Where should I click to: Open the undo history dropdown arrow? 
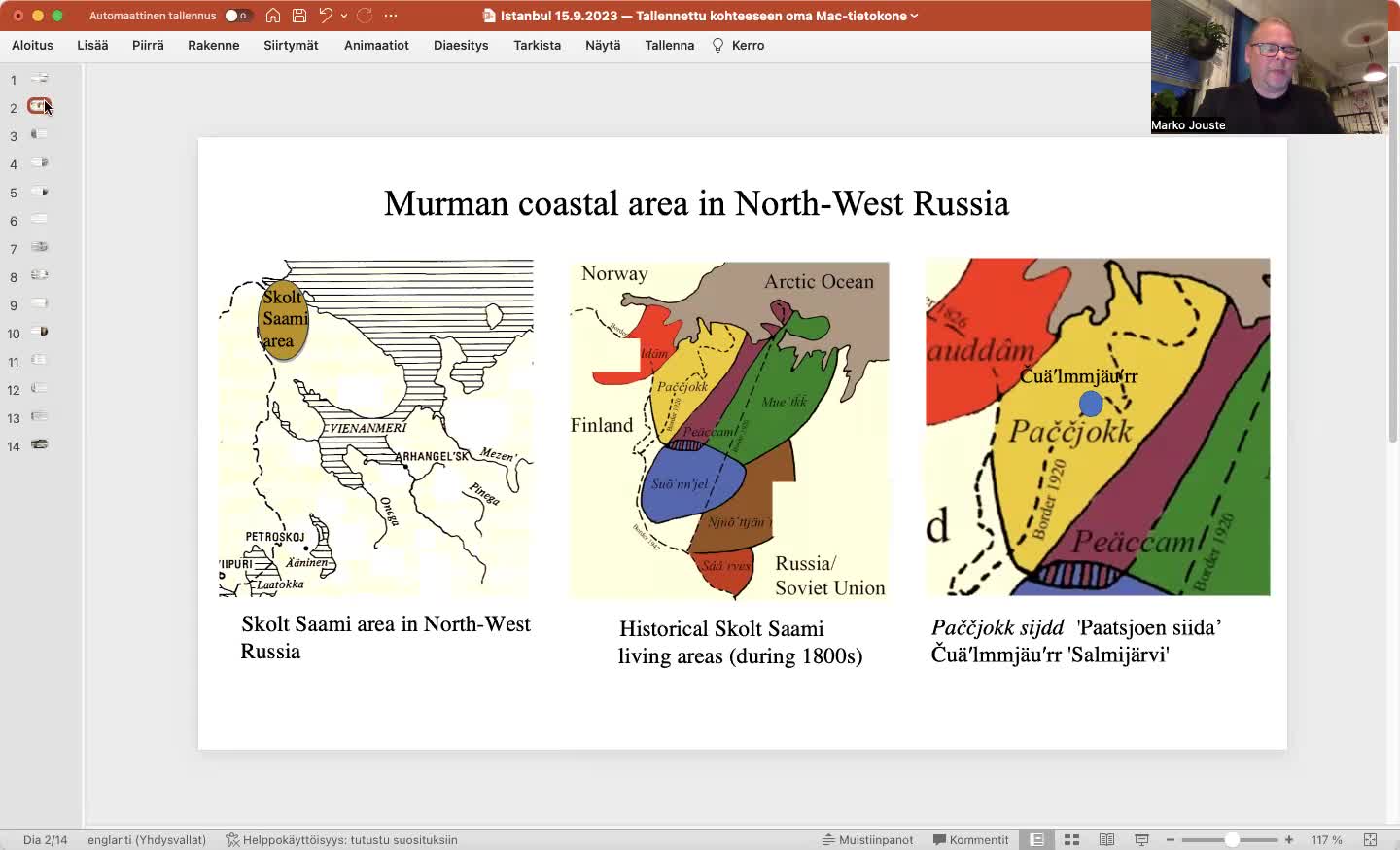(344, 16)
